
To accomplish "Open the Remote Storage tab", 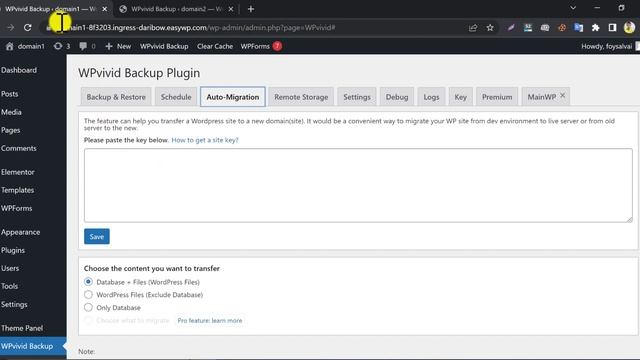I will pyautogui.click(x=301, y=97).
